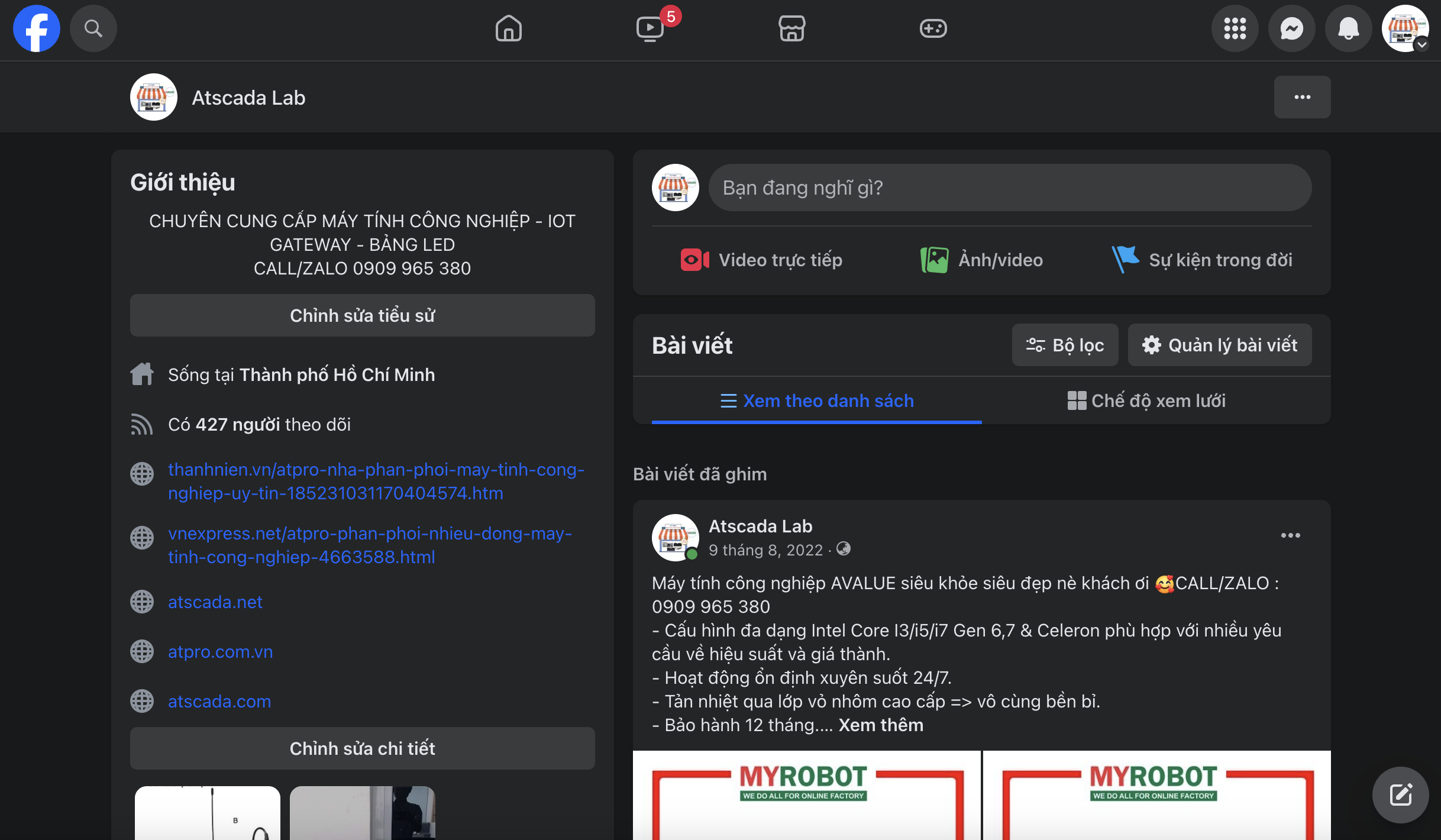Open the nine-dot menu grid

point(1235,28)
